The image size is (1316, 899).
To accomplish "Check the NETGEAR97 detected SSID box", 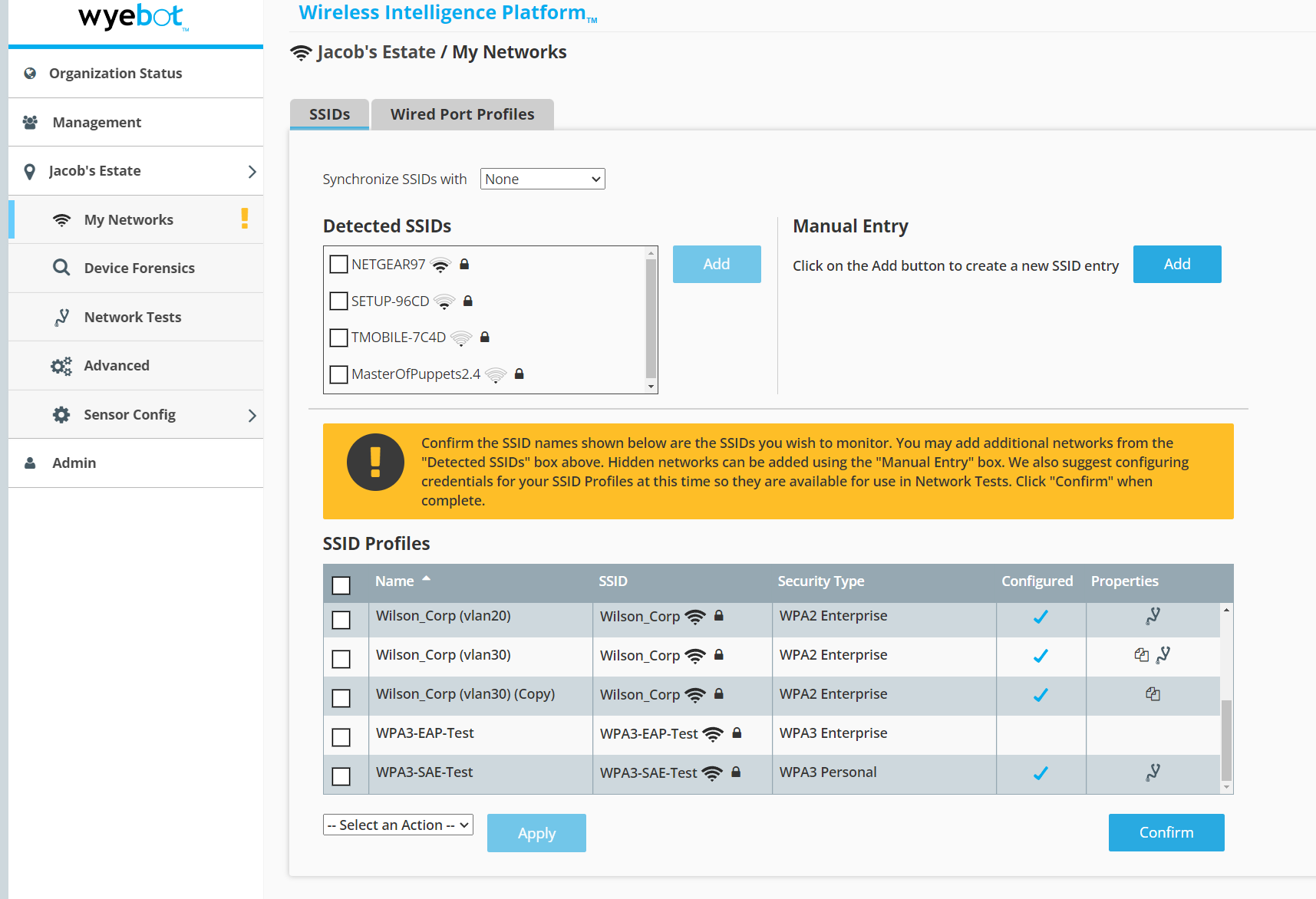I will point(338,265).
